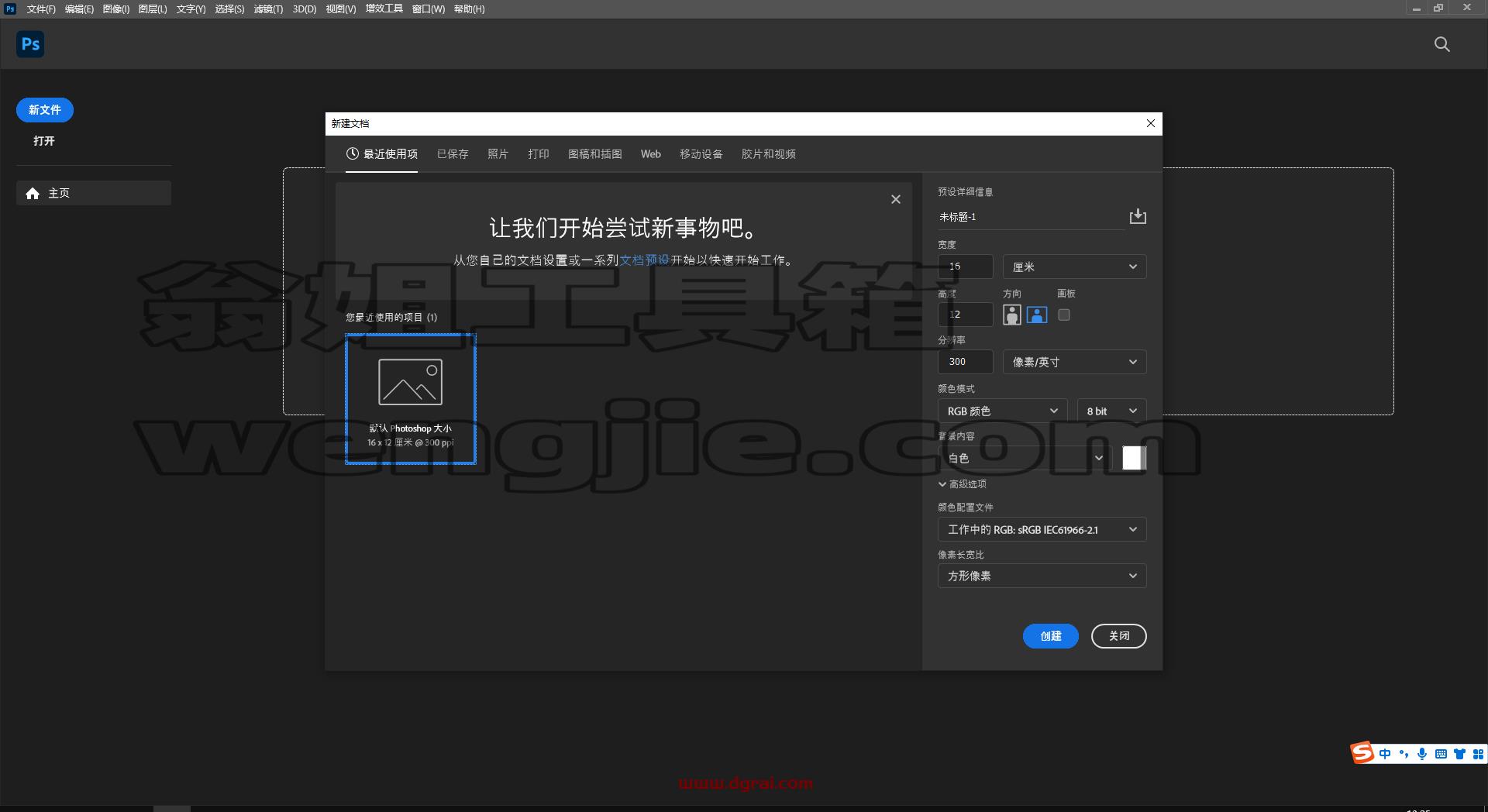Switch to the 已保存 tab
This screenshot has width=1488, height=812.
(453, 154)
